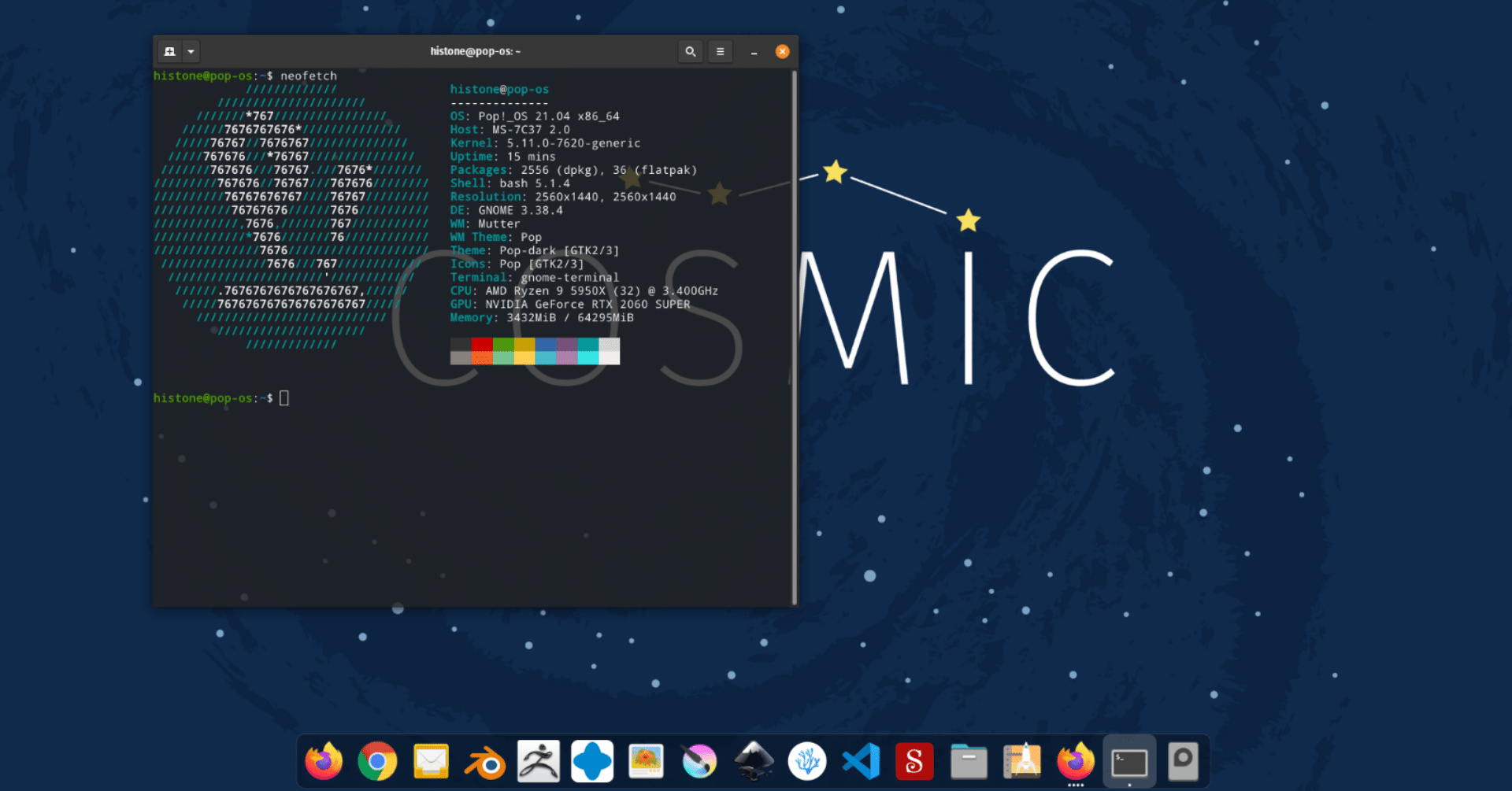Expand the new tab dropdown arrow

click(191, 52)
